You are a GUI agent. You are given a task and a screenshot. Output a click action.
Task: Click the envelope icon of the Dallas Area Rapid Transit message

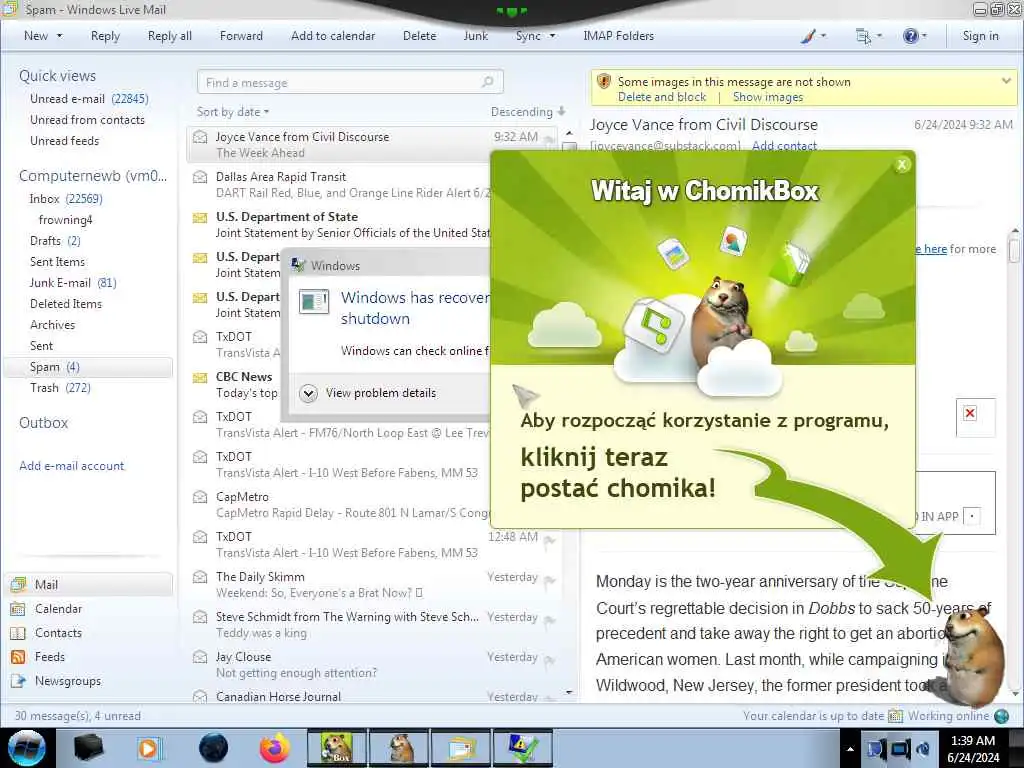[x=200, y=177]
